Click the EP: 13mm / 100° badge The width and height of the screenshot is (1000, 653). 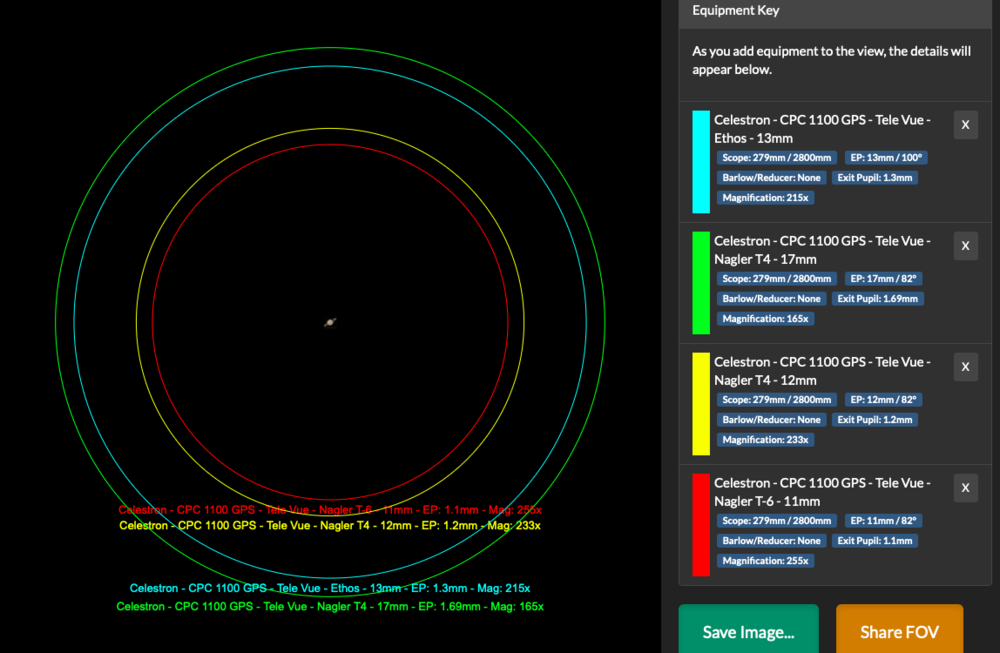point(886,158)
